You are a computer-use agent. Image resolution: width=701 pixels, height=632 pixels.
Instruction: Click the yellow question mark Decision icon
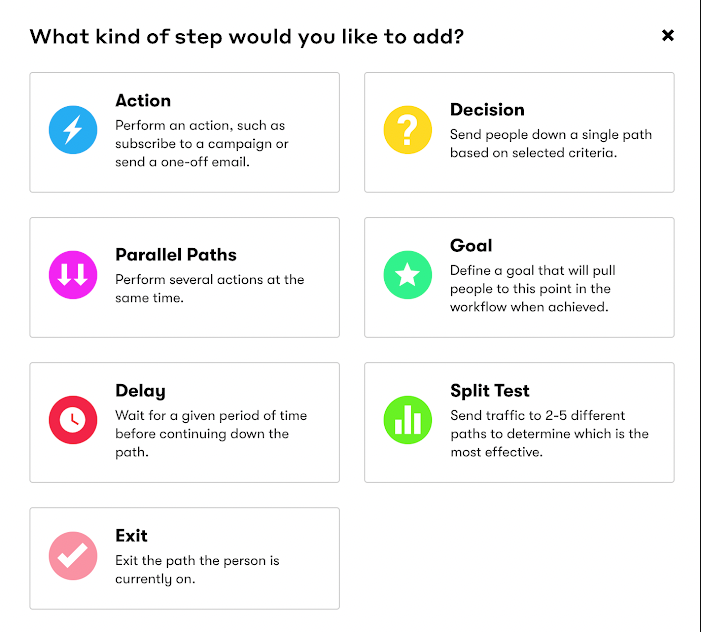408,130
